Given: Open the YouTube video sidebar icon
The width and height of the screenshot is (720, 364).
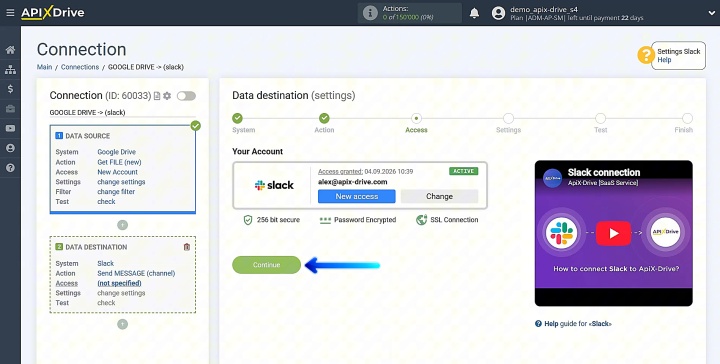Looking at the screenshot, I should (x=10, y=129).
